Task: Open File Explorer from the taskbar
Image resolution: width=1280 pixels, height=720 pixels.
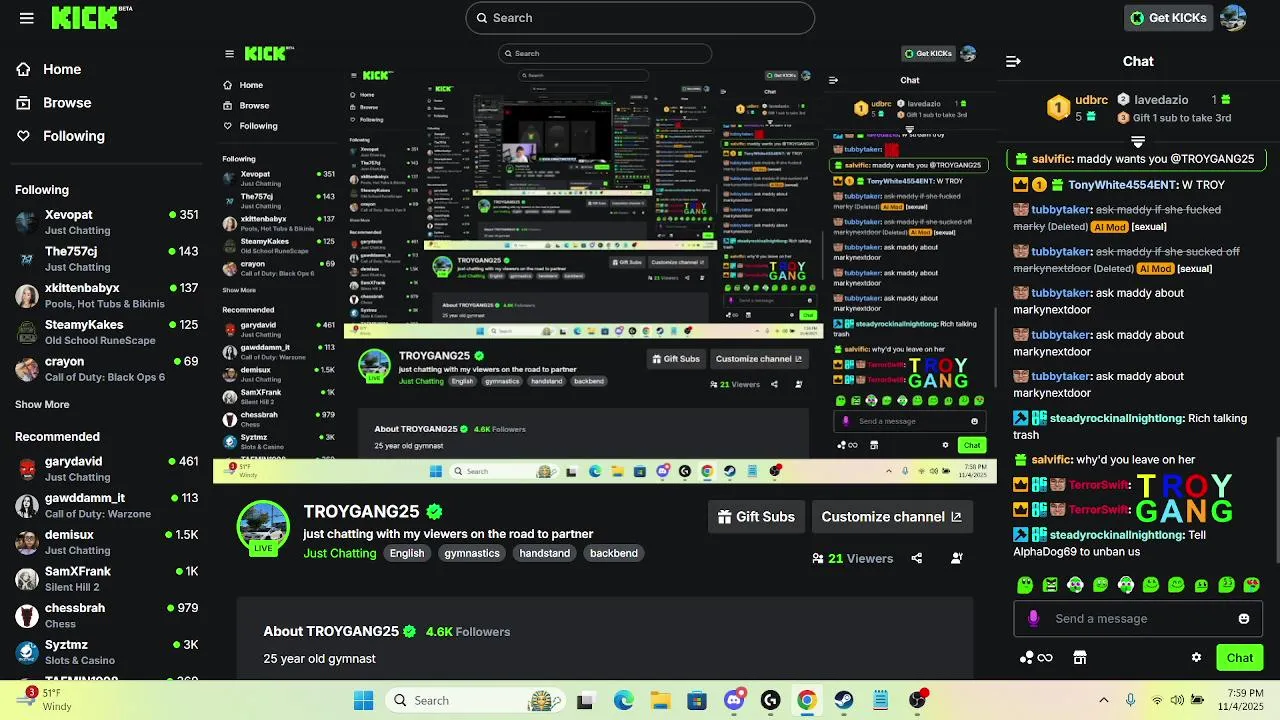Action: point(660,700)
